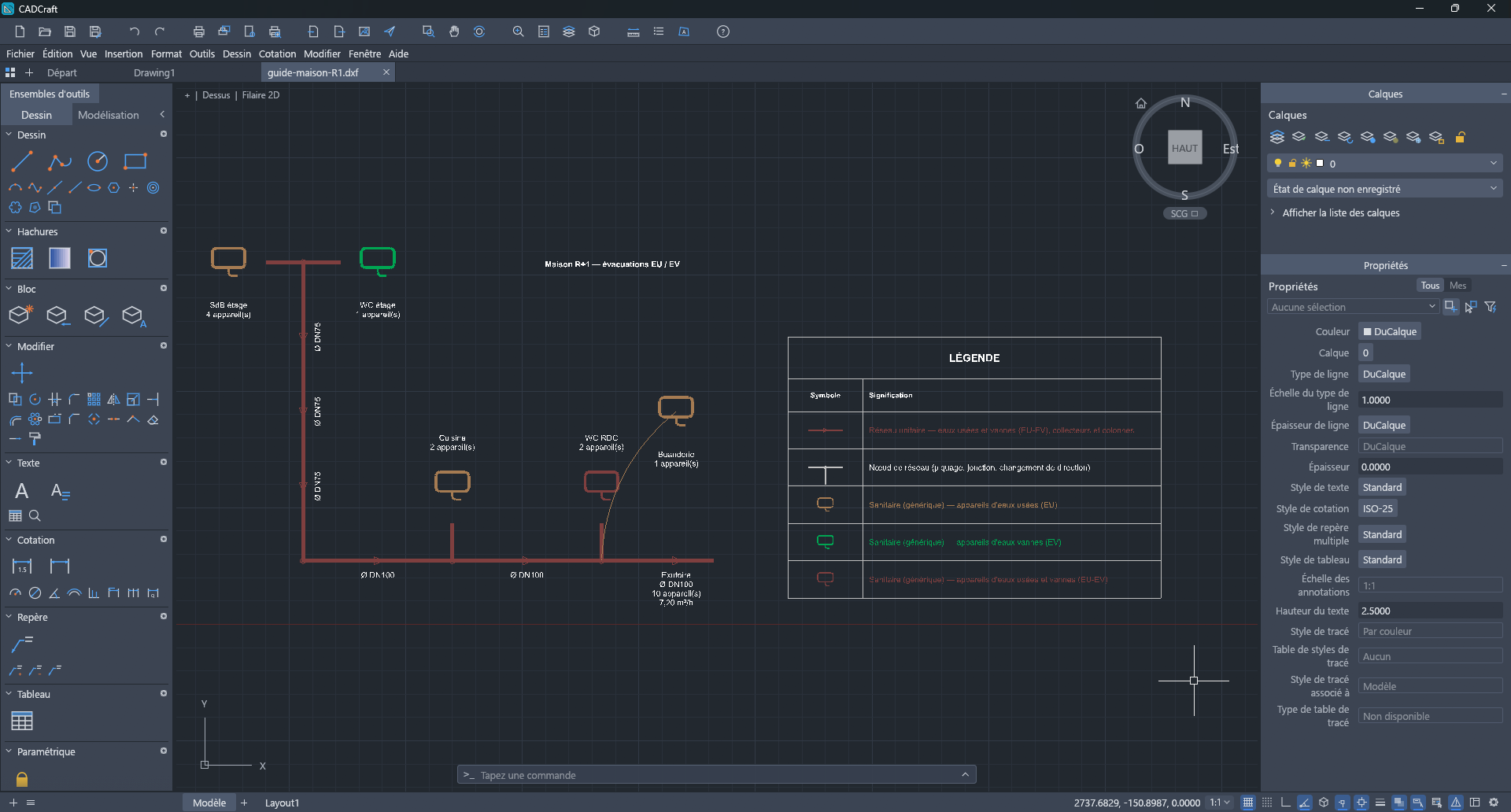1511x812 pixels.
Task: Select the Circle tool
Action: click(x=98, y=162)
